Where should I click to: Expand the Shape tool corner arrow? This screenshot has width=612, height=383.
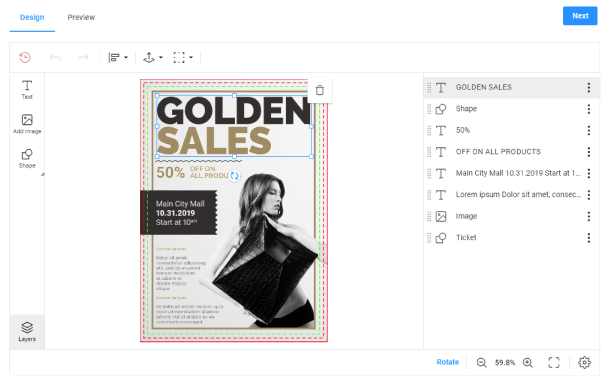coord(43,174)
